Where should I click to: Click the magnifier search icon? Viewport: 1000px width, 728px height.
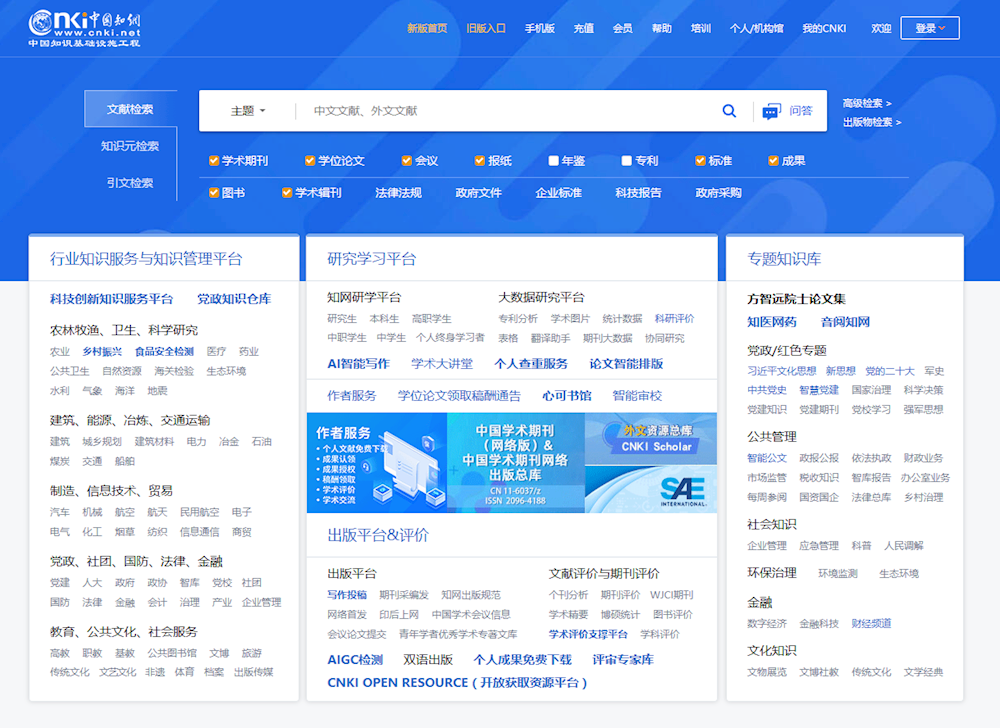(729, 111)
